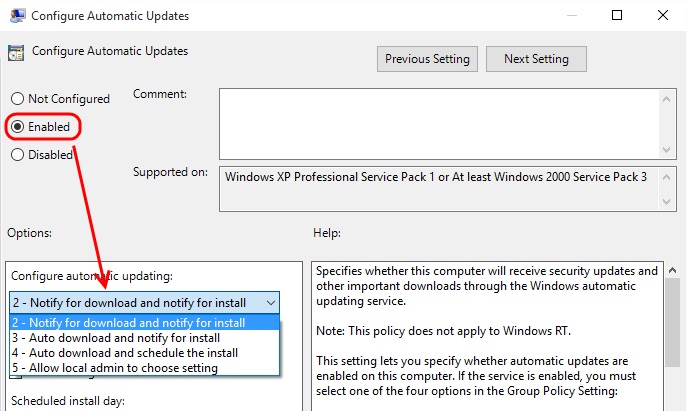Select the Not Configured radio button
Viewport: 687px width, 411px height.
pyautogui.click(x=17, y=99)
